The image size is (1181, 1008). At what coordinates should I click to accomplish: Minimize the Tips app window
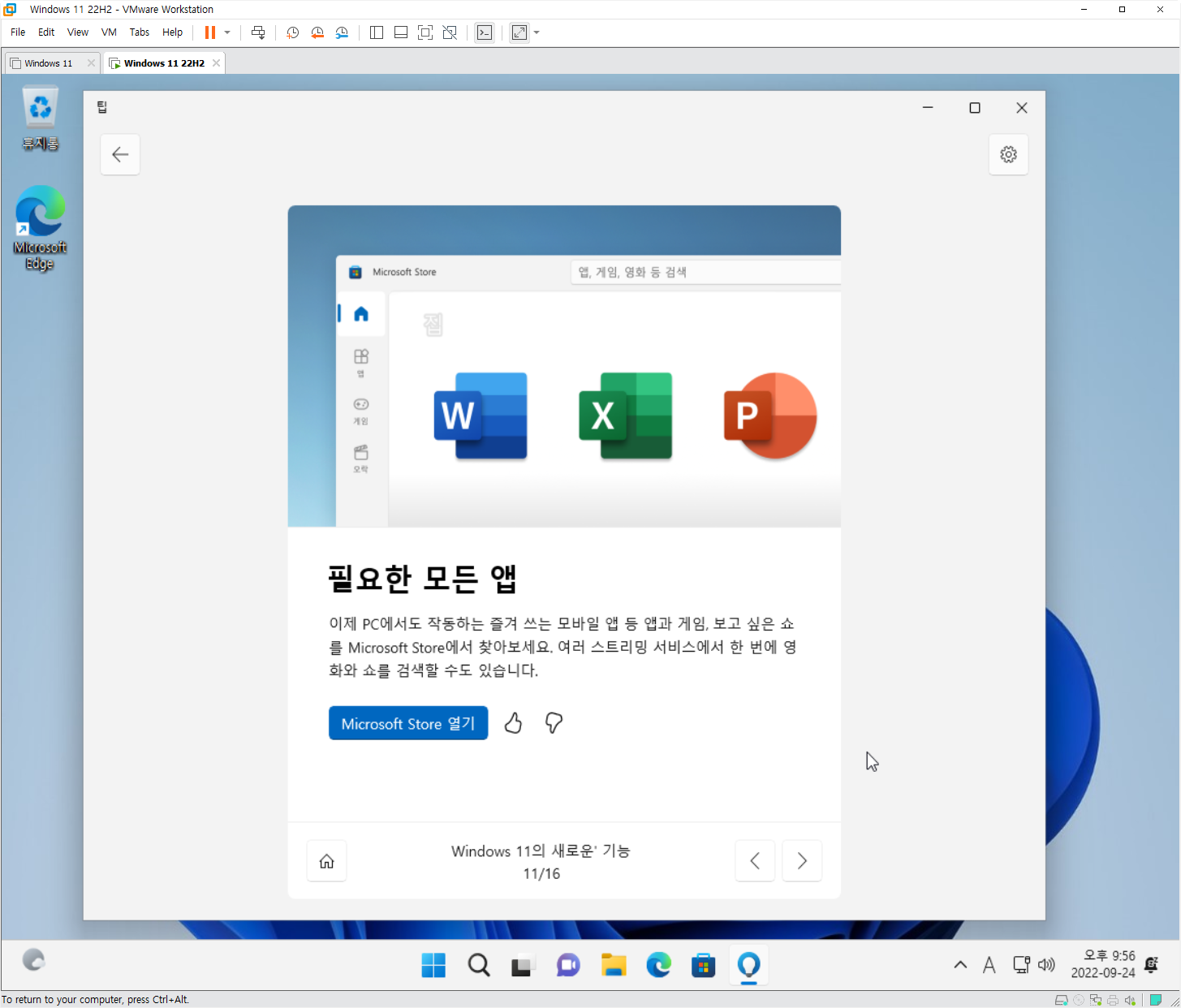tap(928, 107)
